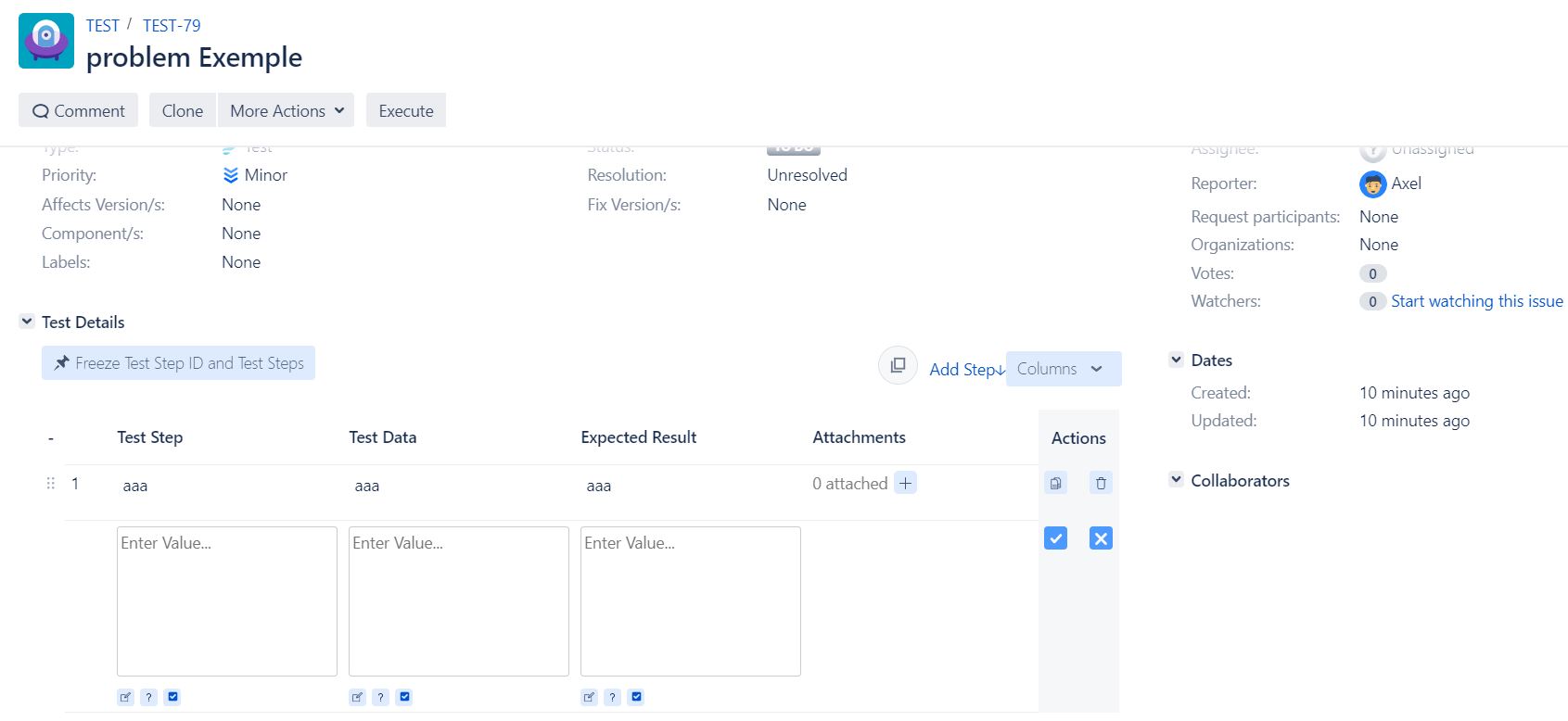Click the help question mark under Test Step
Viewport: 1568px width, 721px height.
[148, 697]
